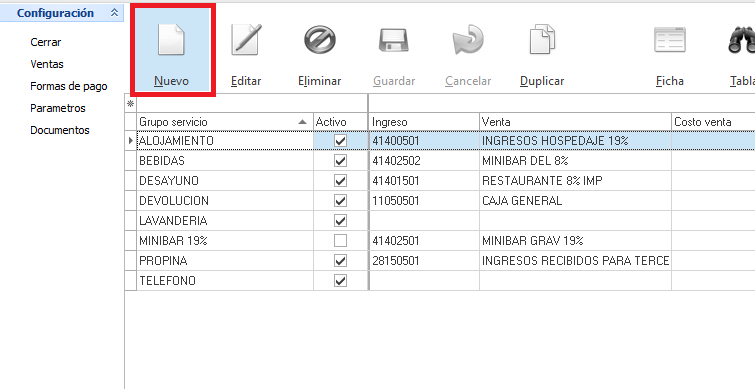Image resolution: width=755 pixels, height=389 pixels.
Task: Click empty Ingreso cell for LAVANDERIA
Action: [x=424, y=220]
